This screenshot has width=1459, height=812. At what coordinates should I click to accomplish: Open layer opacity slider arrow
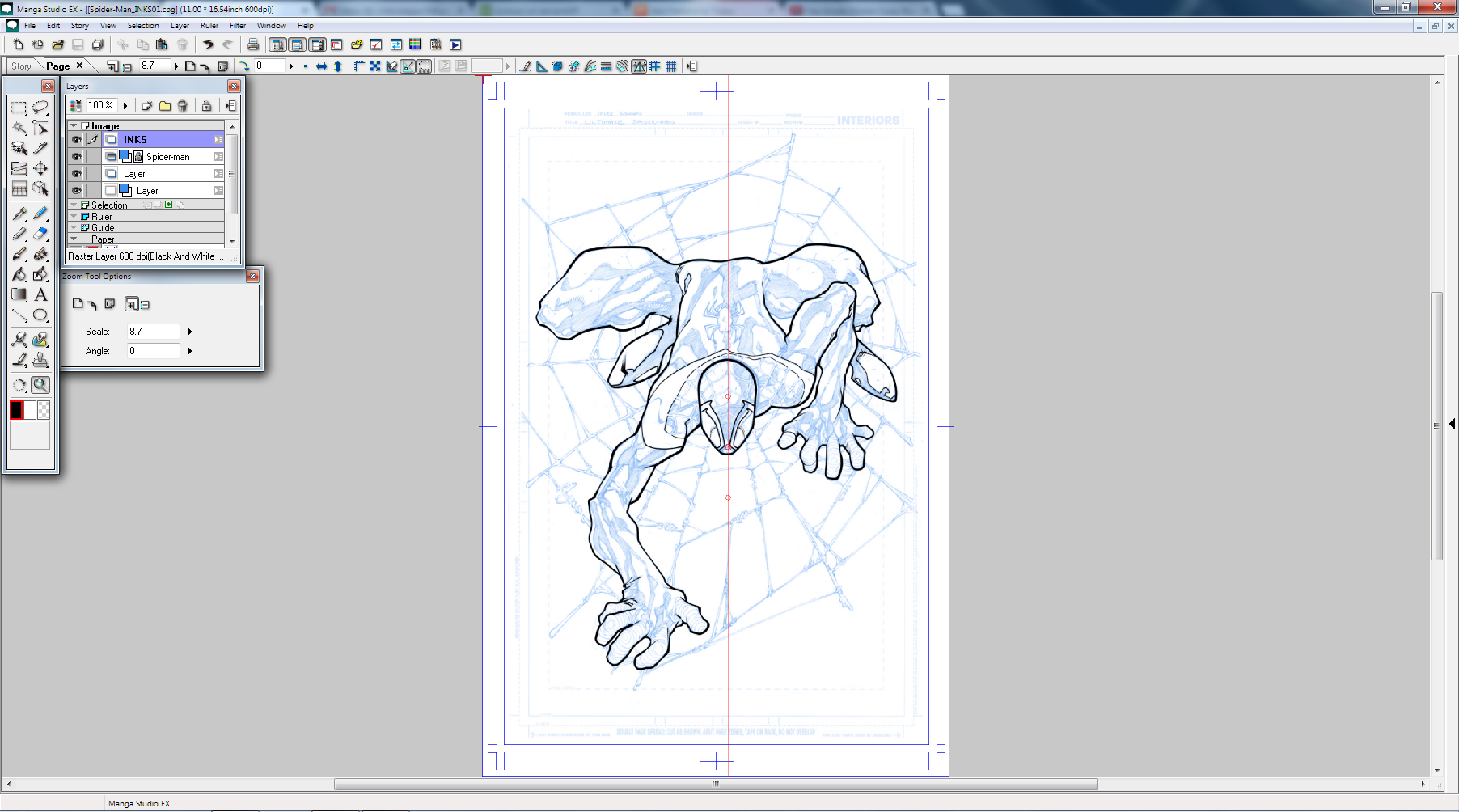tap(125, 105)
